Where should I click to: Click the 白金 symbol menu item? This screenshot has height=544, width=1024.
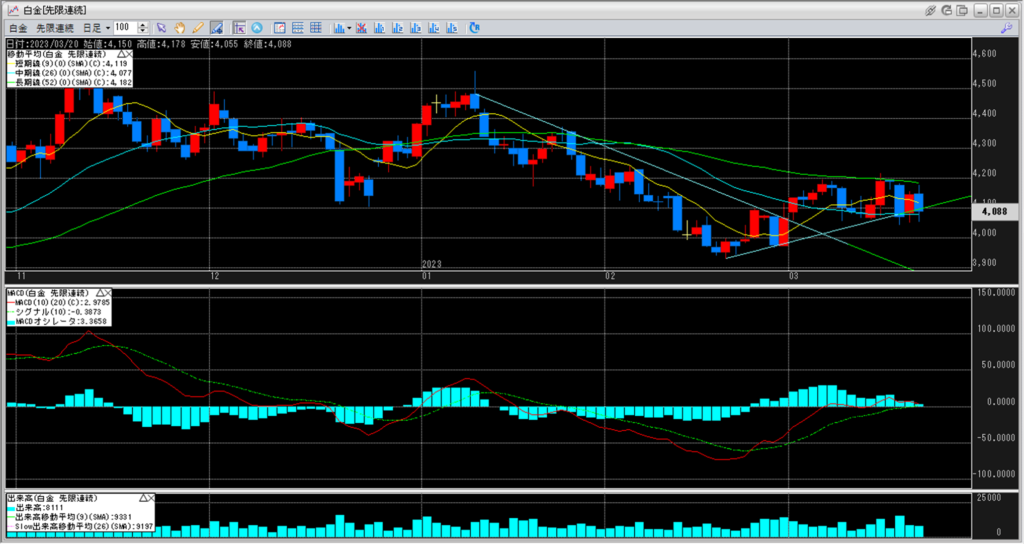tap(17, 27)
